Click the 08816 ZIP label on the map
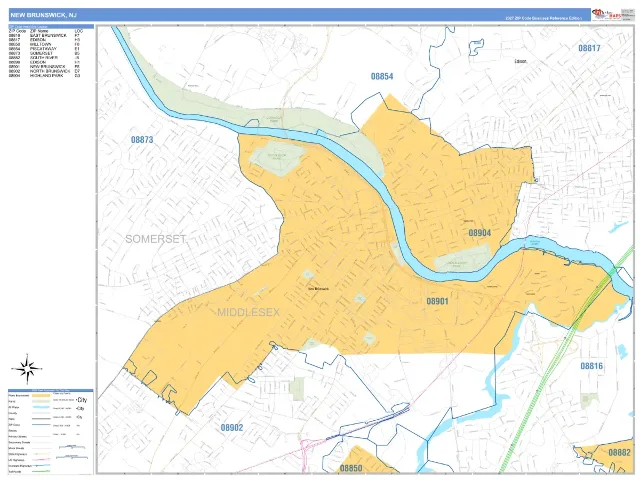 tap(592, 366)
